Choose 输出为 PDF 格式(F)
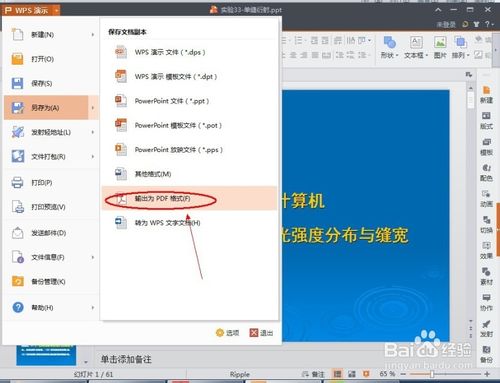This screenshot has width=500, height=383. [x=189, y=198]
